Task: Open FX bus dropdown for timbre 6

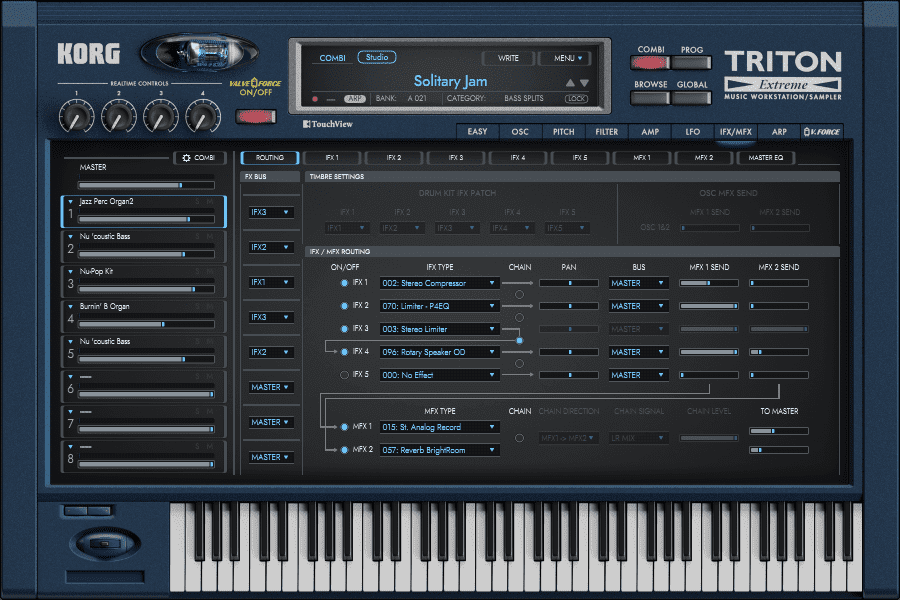Action: coord(271,388)
